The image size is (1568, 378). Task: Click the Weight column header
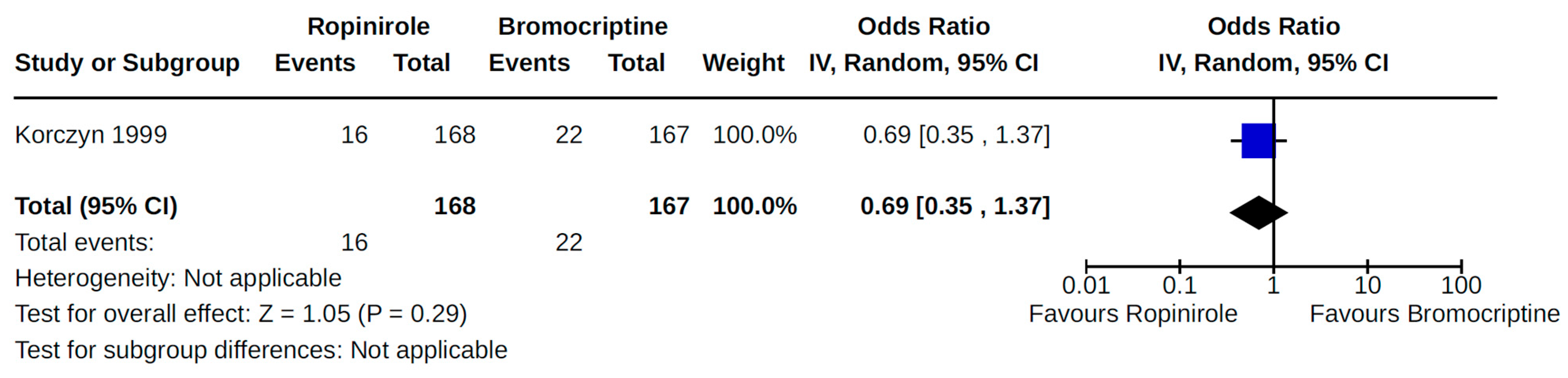coord(743,63)
